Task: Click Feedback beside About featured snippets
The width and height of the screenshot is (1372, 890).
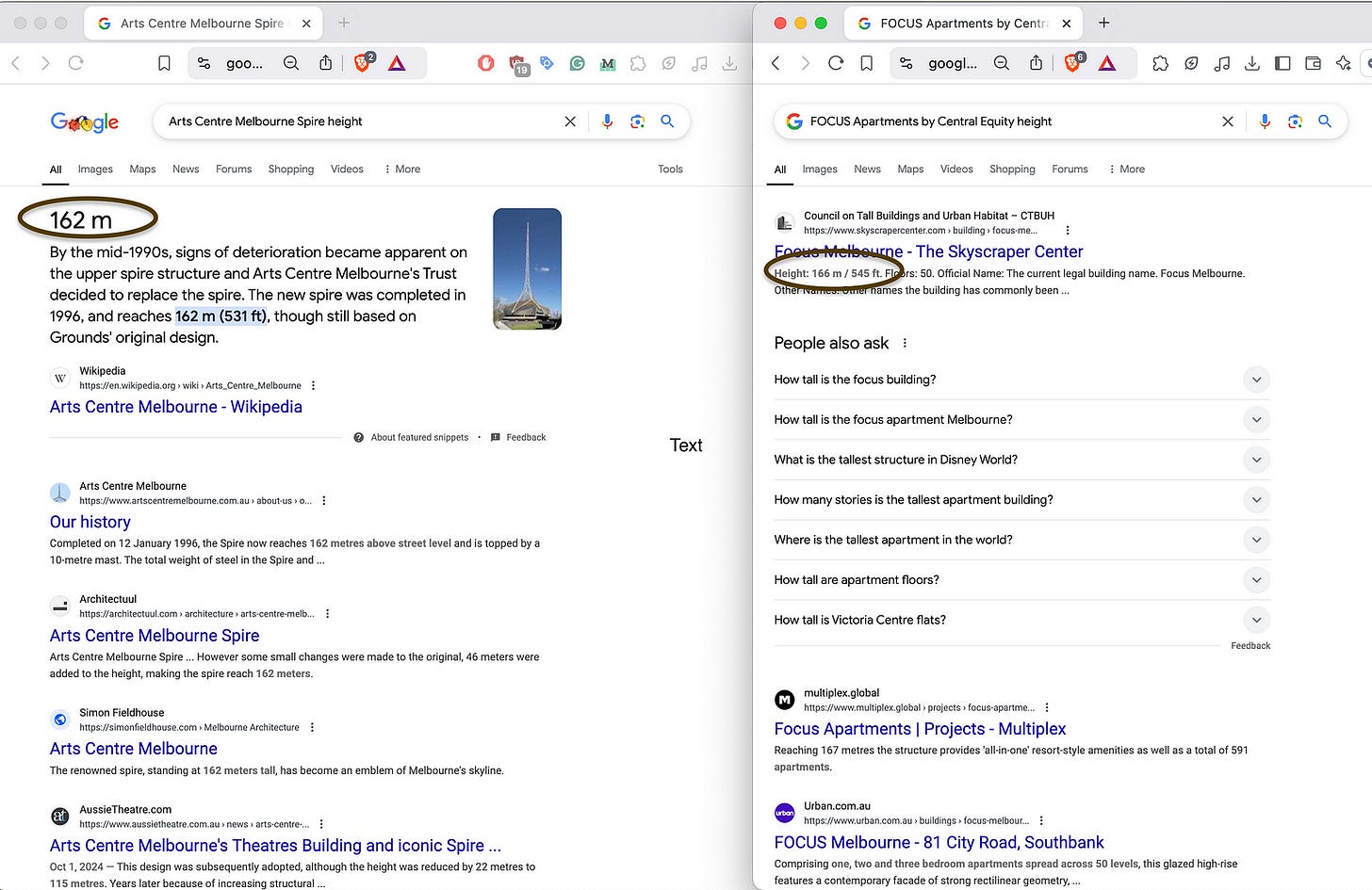Action: point(518,437)
